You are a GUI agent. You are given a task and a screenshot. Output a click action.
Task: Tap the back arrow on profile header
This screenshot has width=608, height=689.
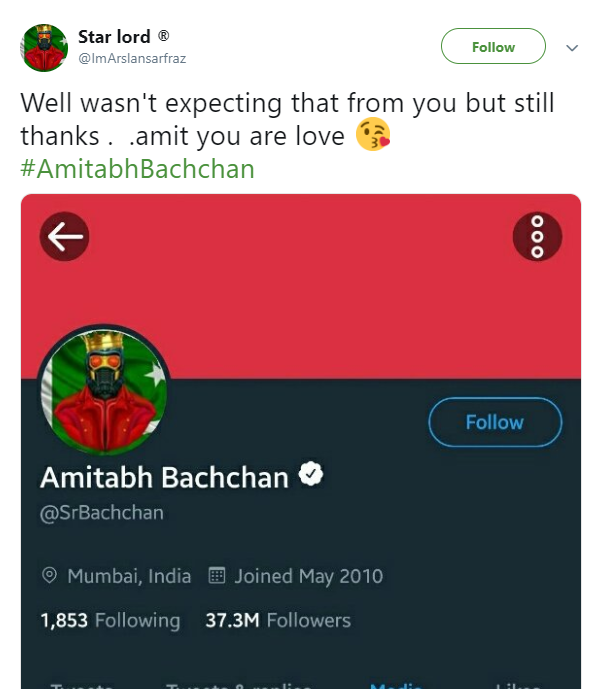pyautogui.click(x=65, y=236)
